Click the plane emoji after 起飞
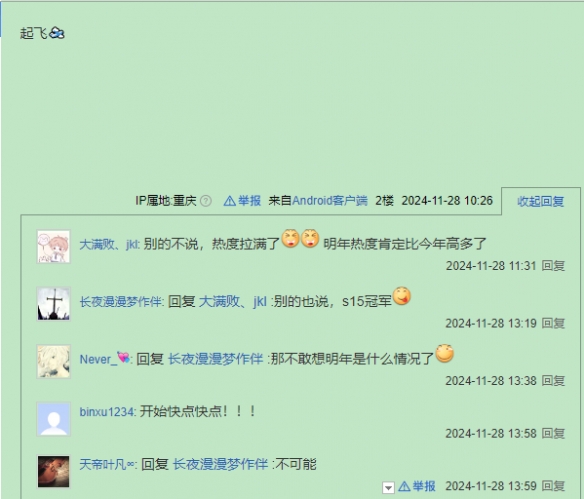This screenshot has height=499, width=584. coord(57,33)
